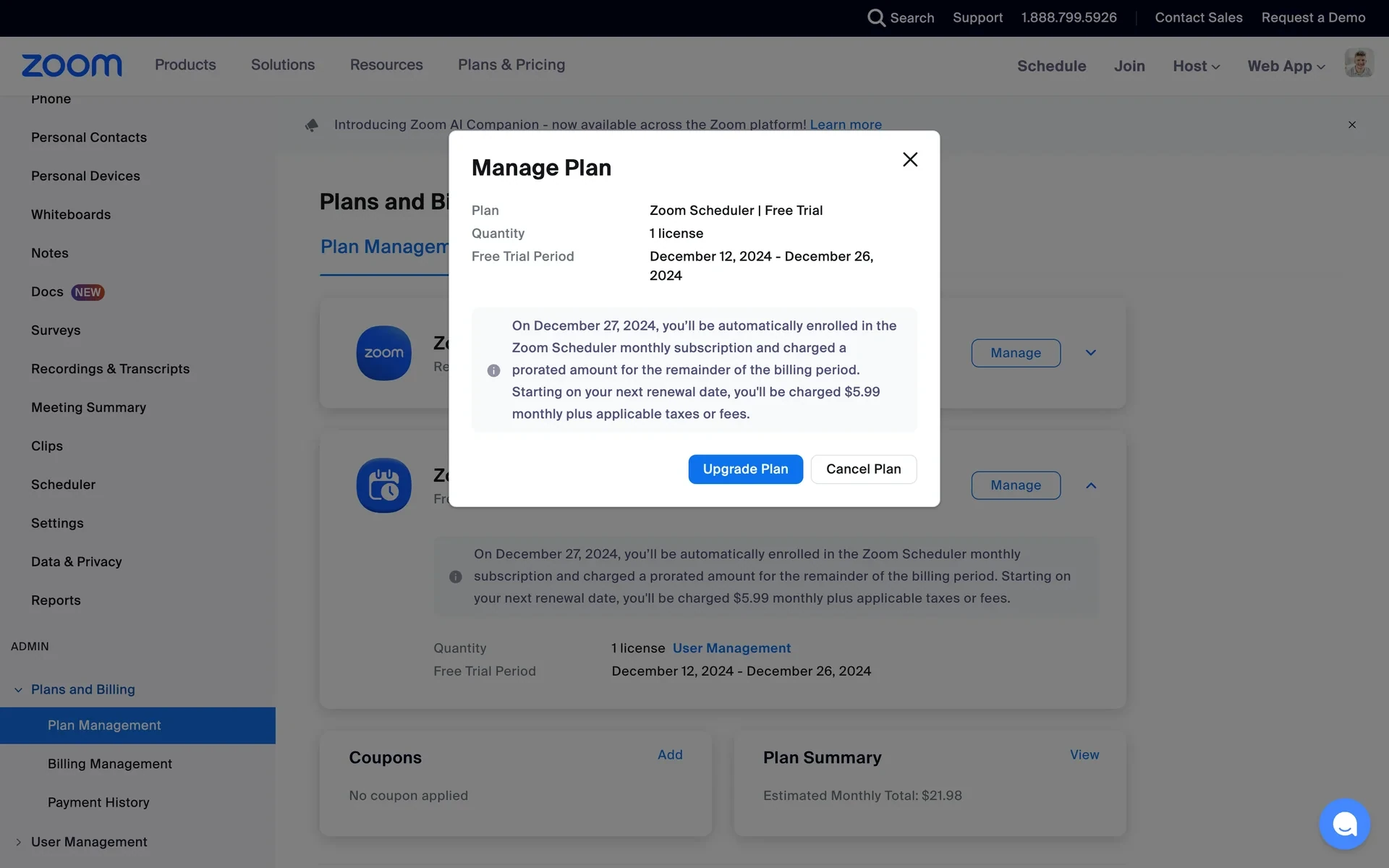Open the Resources menu
The width and height of the screenshot is (1389, 868).
[x=386, y=64]
